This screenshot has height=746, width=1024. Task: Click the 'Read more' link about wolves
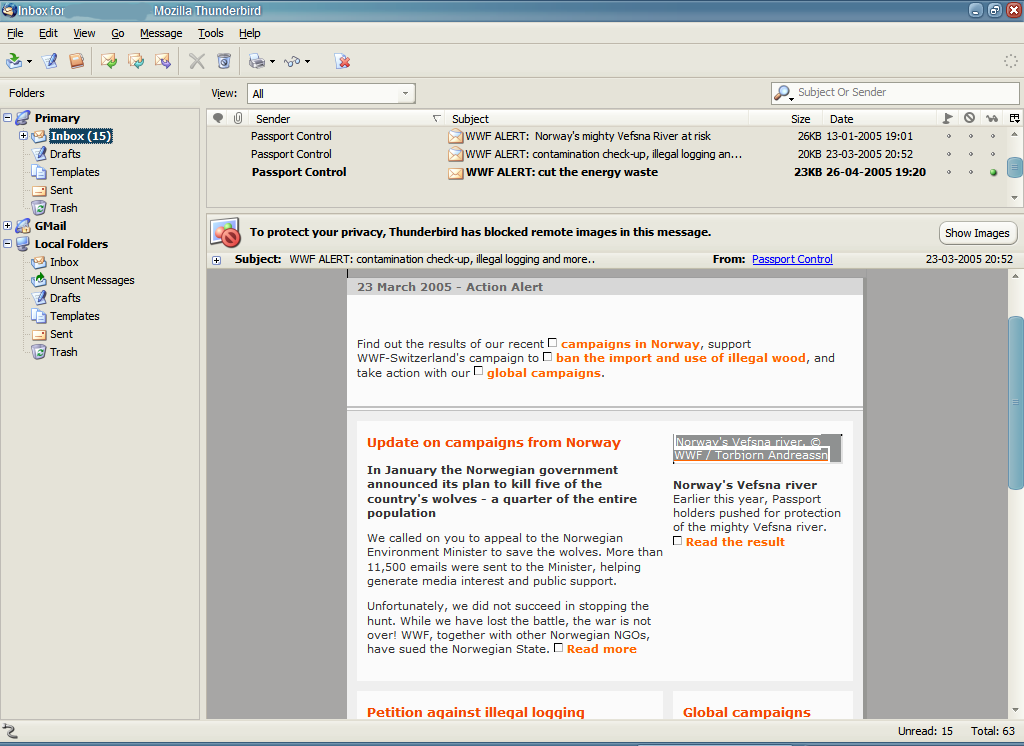pos(601,649)
